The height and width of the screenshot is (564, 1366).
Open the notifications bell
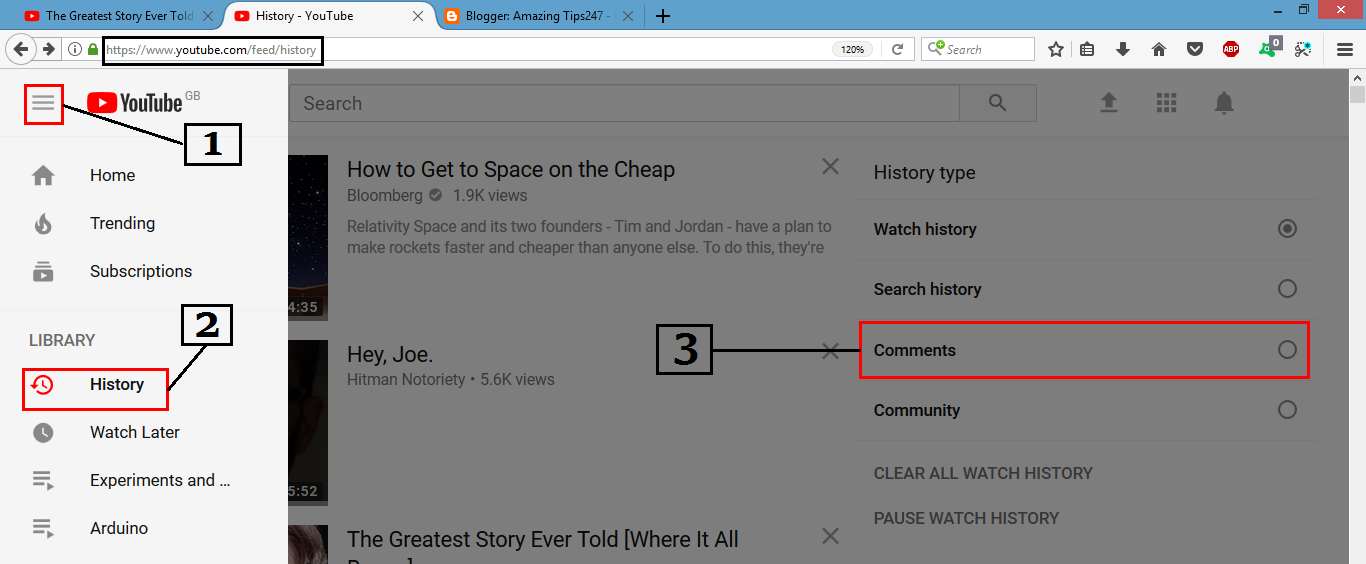[x=1224, y=103]
